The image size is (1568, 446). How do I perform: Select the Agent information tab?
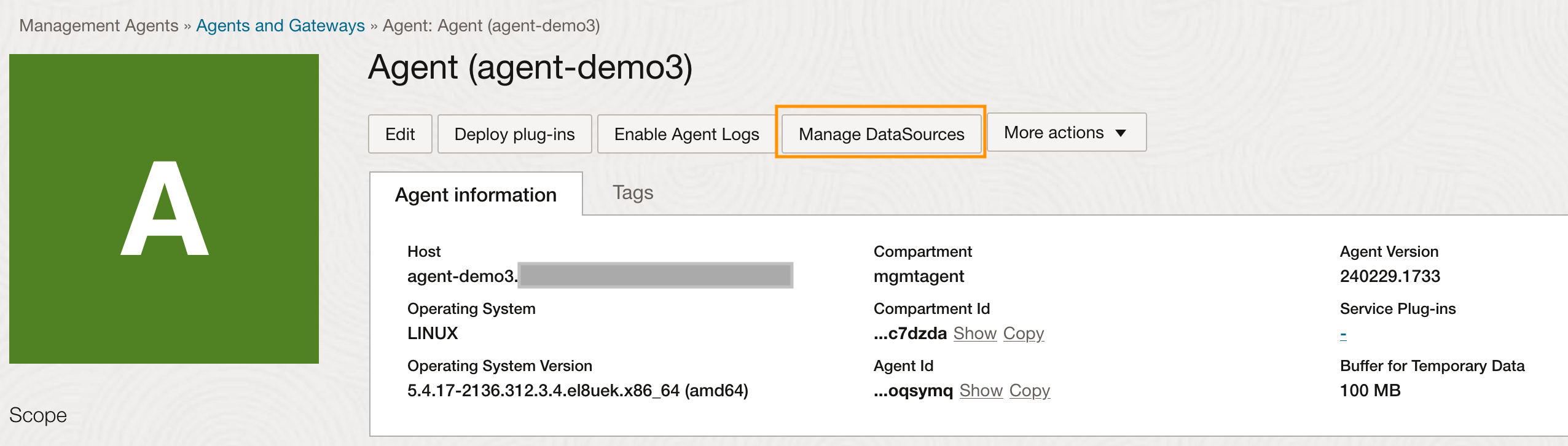[x=476, y=195]
